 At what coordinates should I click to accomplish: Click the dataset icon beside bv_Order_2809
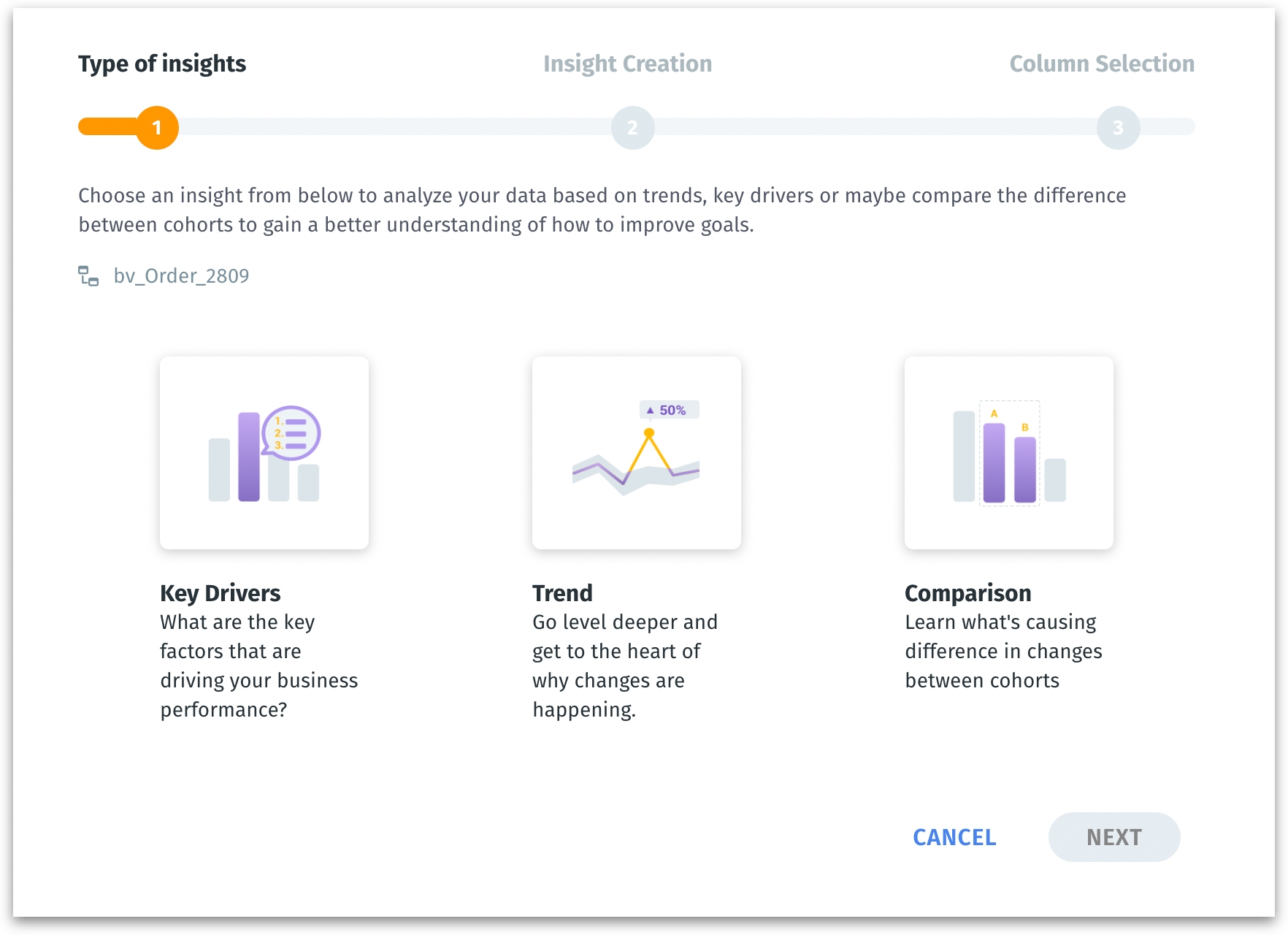88,276
